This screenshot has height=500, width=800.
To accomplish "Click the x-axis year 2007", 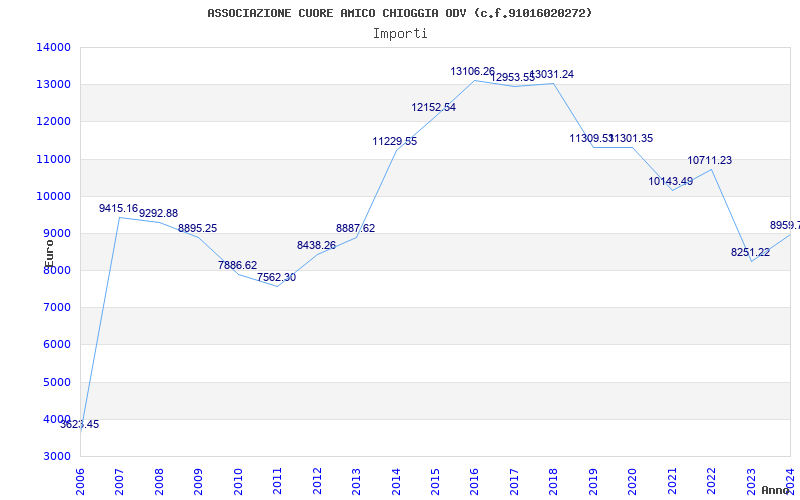I will 120,481.
